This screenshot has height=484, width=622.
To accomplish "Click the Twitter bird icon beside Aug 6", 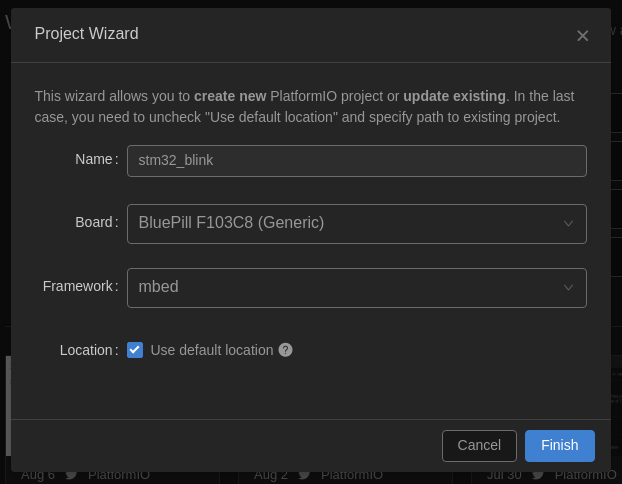I will tap(71, 475).
